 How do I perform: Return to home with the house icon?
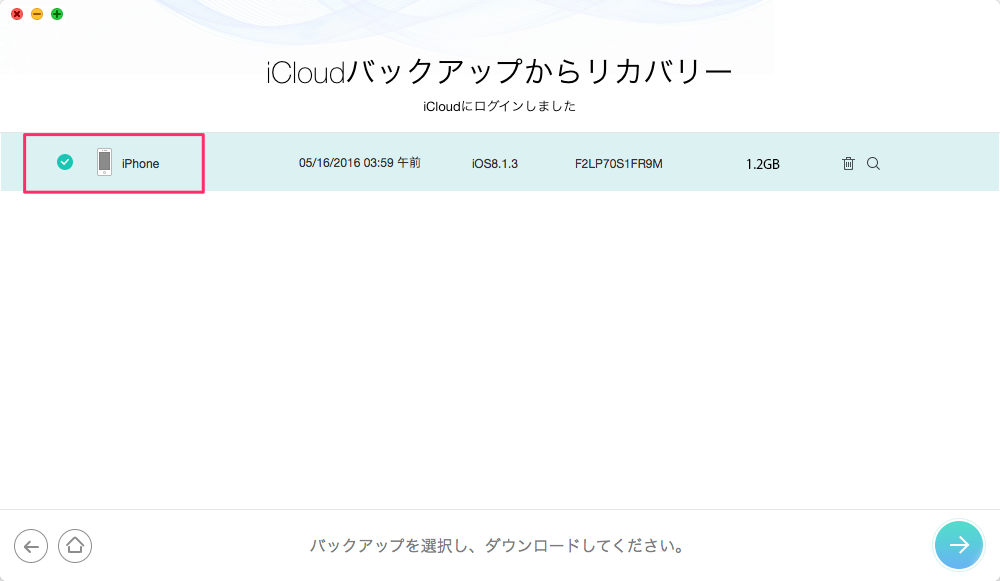[x=75, y=546]
